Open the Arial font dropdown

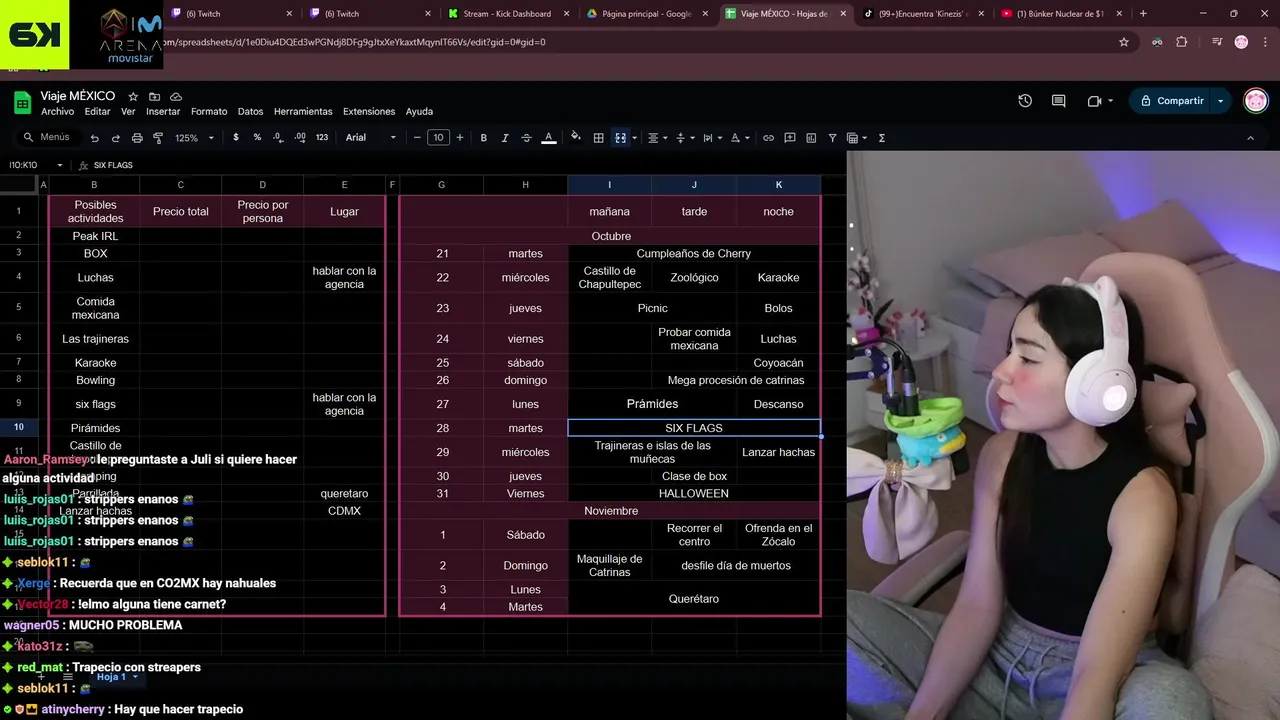[x=371, y=138]
